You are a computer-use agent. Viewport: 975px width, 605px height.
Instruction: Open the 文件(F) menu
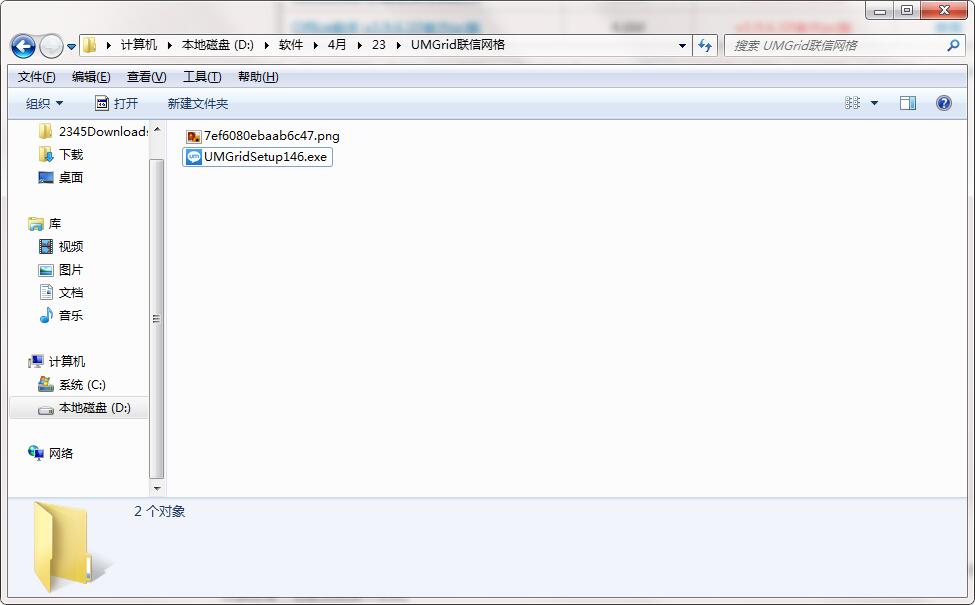[36, 77]
